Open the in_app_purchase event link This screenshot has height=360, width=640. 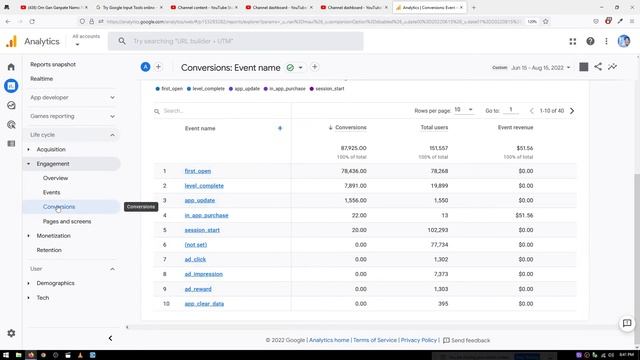tap(206, 215)
